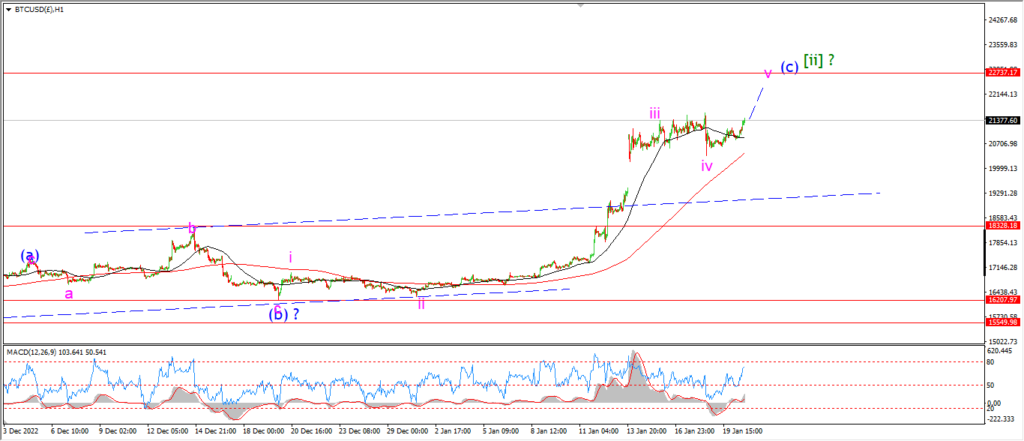Click the pink b wave label
The width and height of the screenshot is (1024, 441).
pyautogui.click(x=192, y=228)
